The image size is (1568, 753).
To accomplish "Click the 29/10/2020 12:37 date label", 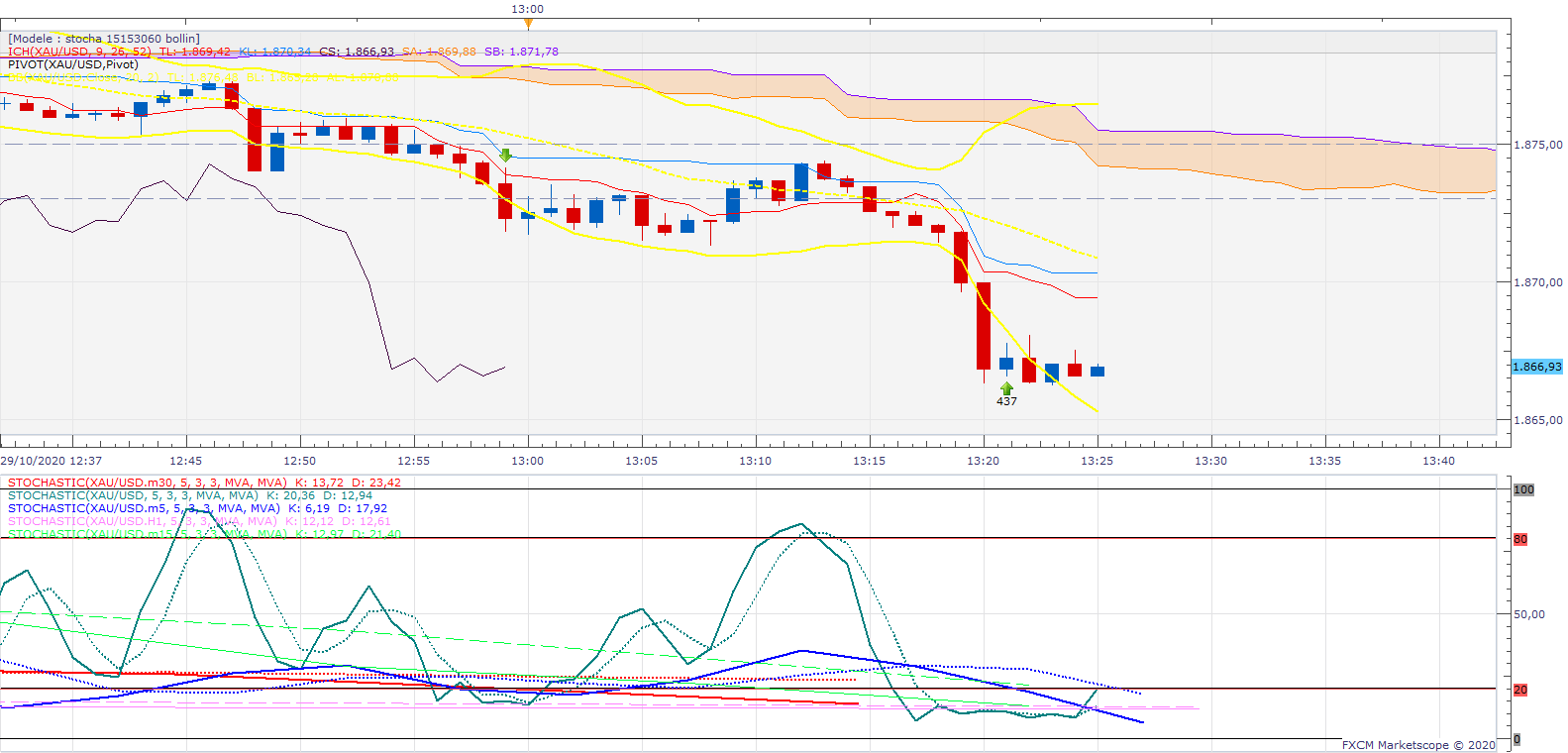I will (x=52, y=461).
